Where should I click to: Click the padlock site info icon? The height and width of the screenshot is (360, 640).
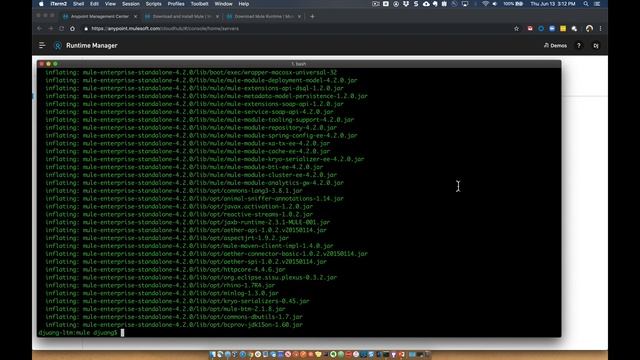86,29
